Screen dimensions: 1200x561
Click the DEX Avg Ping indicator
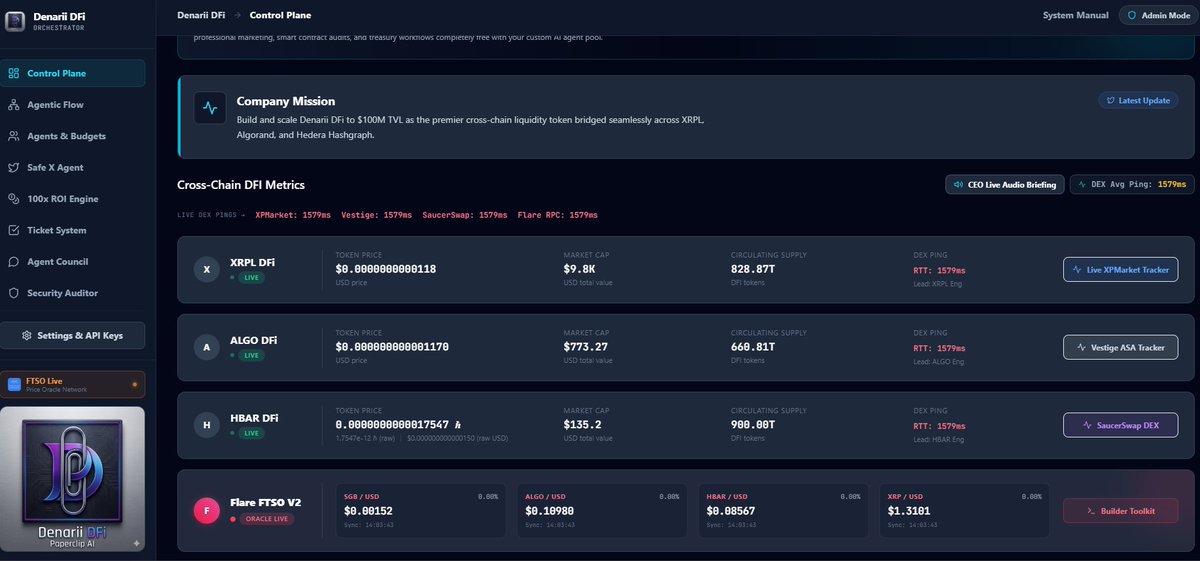click(x=1131, y=184)
